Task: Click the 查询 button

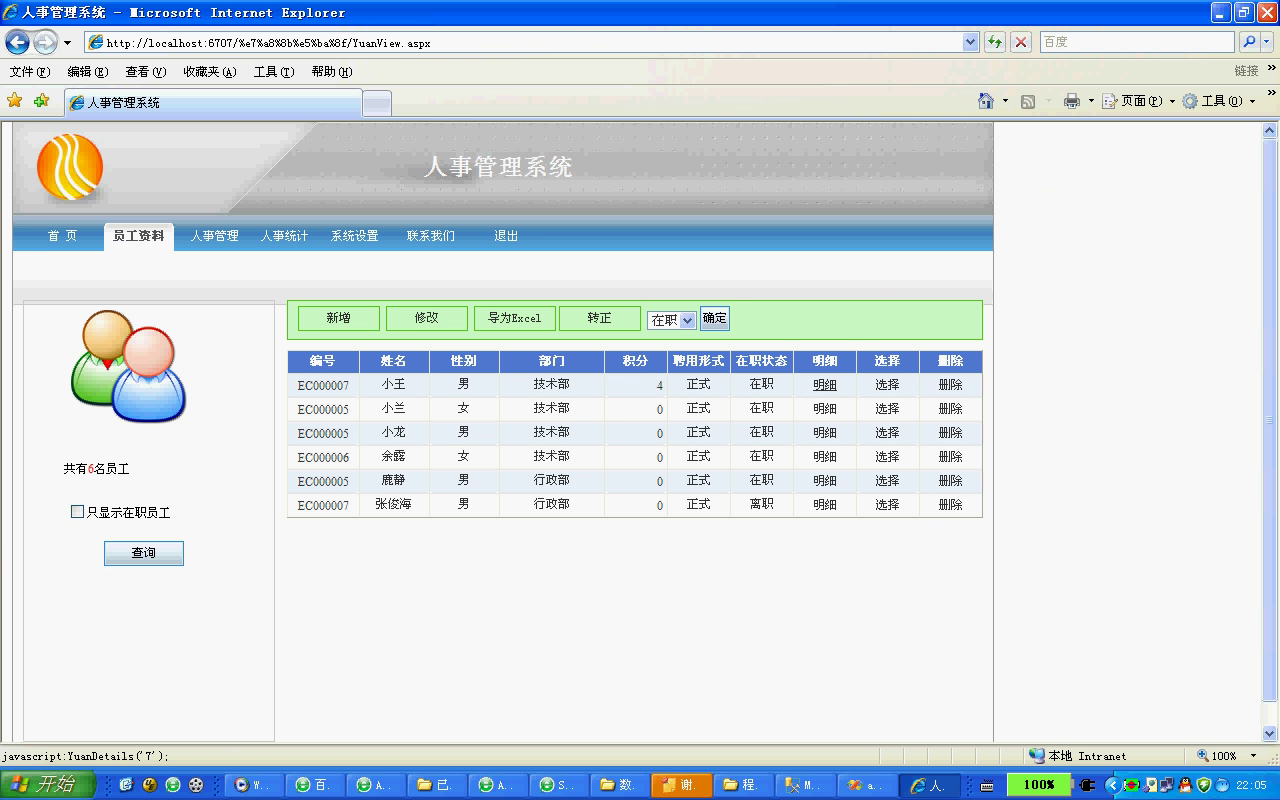Action: tap(144, 553)
